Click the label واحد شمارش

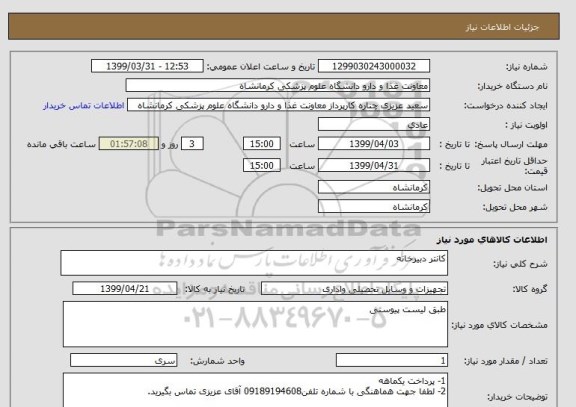pyautogui.click(x=217, y=361)
